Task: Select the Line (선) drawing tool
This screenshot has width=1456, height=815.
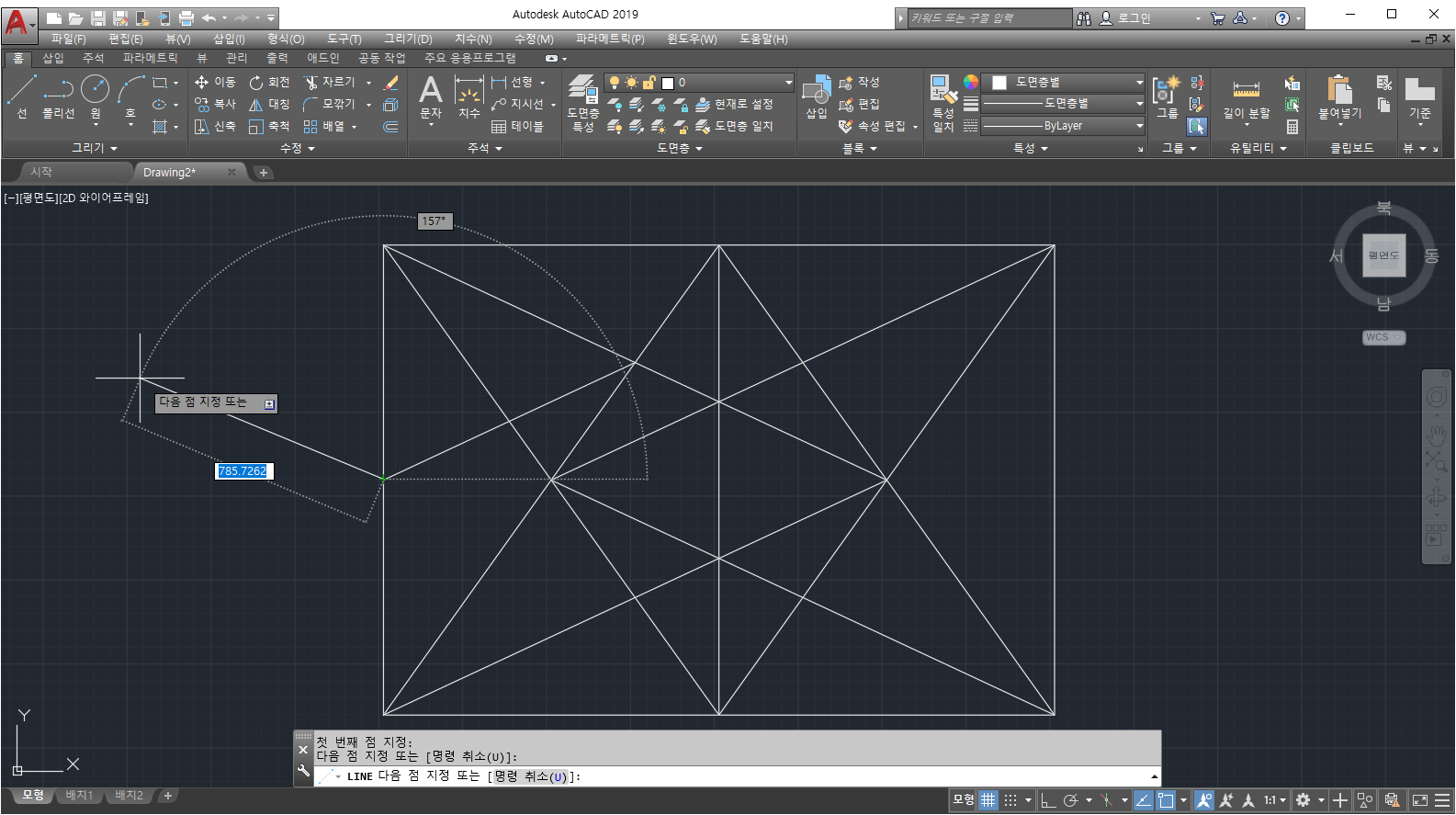Action: click(21, 96)
